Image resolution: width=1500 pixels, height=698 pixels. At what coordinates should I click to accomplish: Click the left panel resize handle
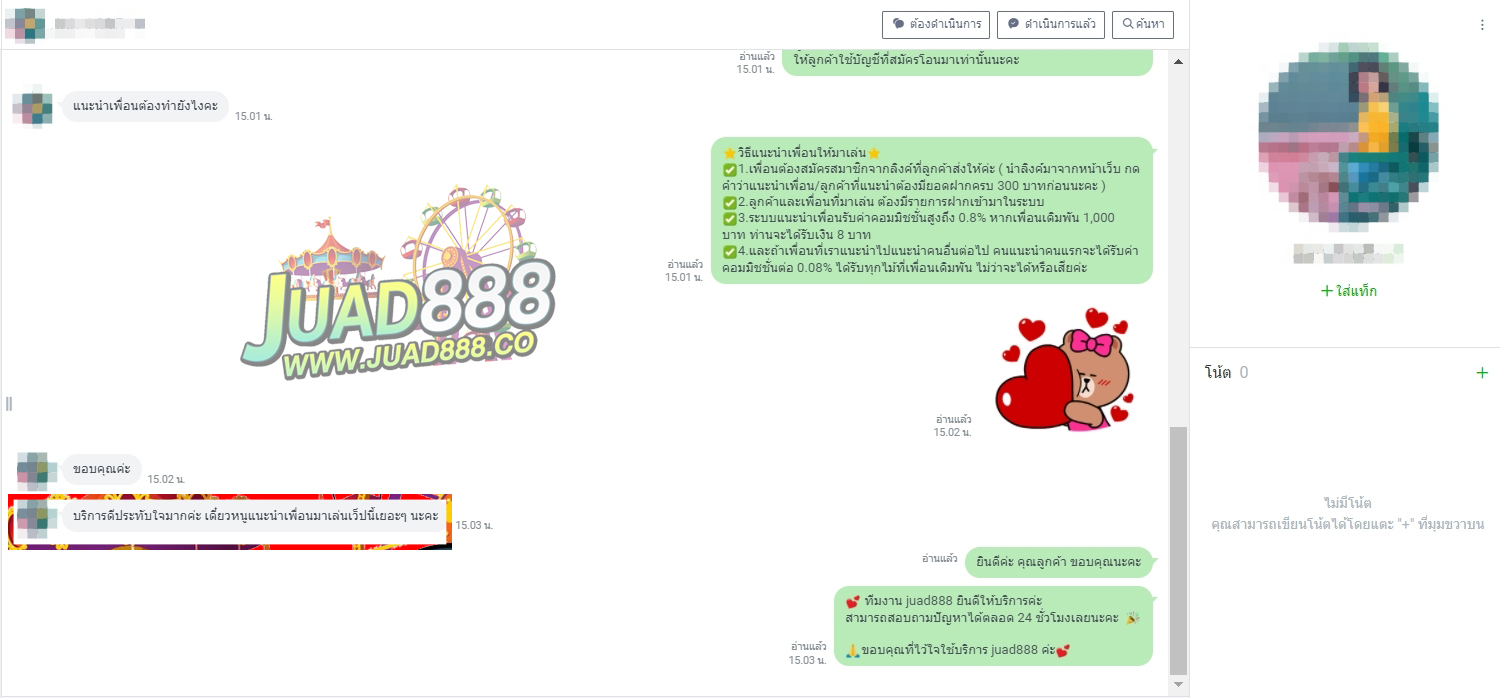(x=9, y=404)
